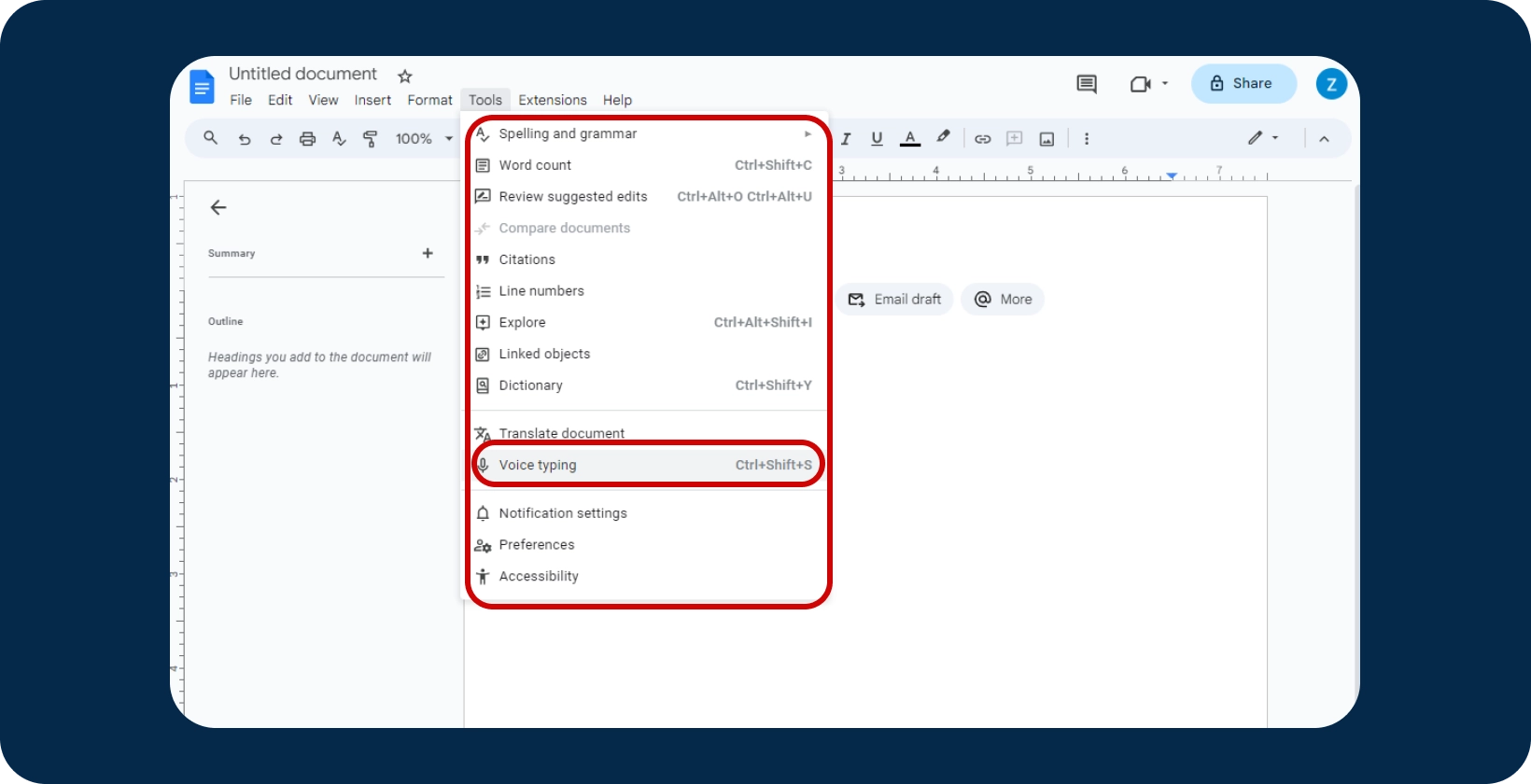Open the Format menu

(x=429, y=100)
